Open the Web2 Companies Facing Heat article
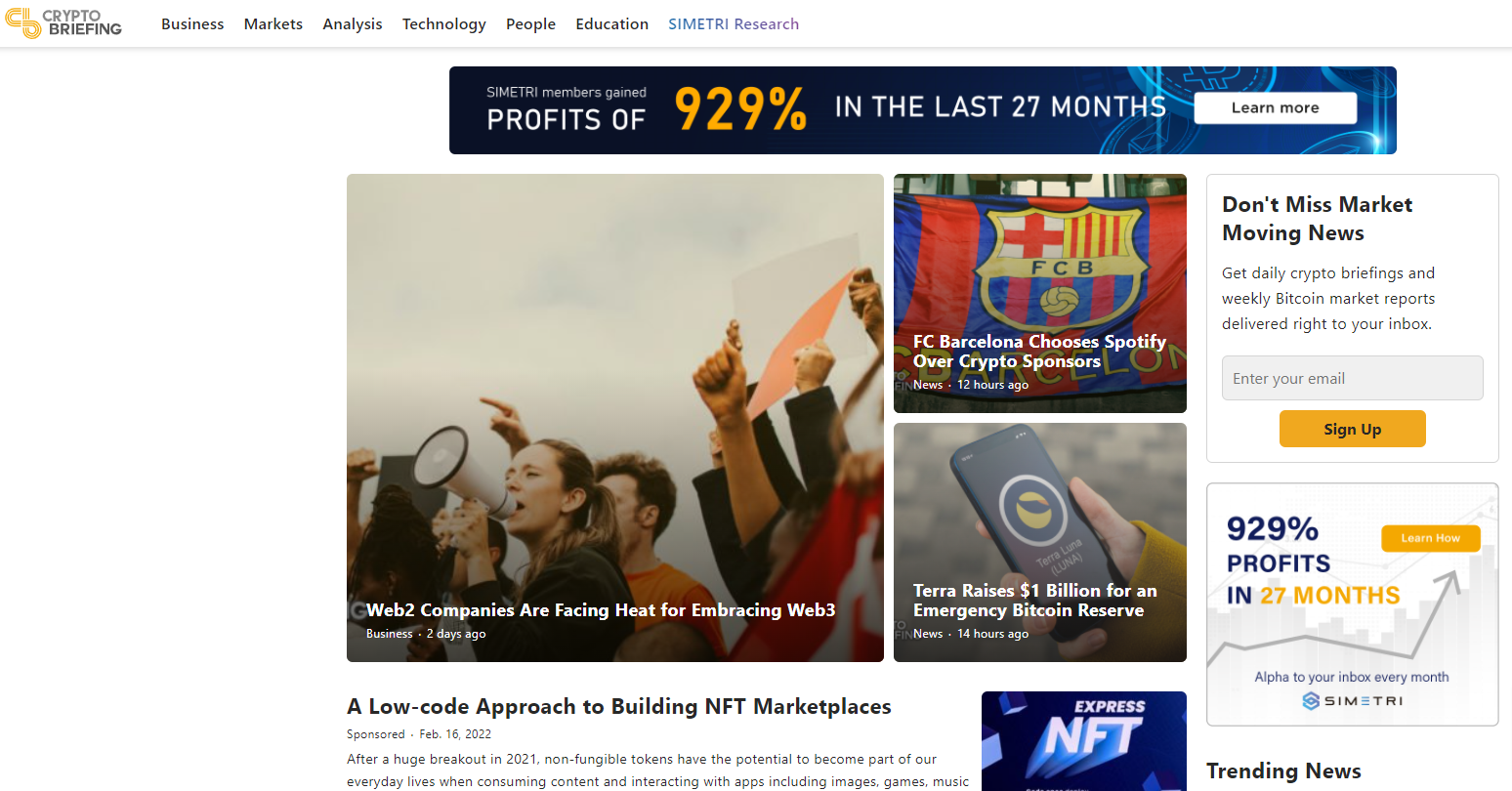This screenshot has height=791, width=1512. [601, 610]
